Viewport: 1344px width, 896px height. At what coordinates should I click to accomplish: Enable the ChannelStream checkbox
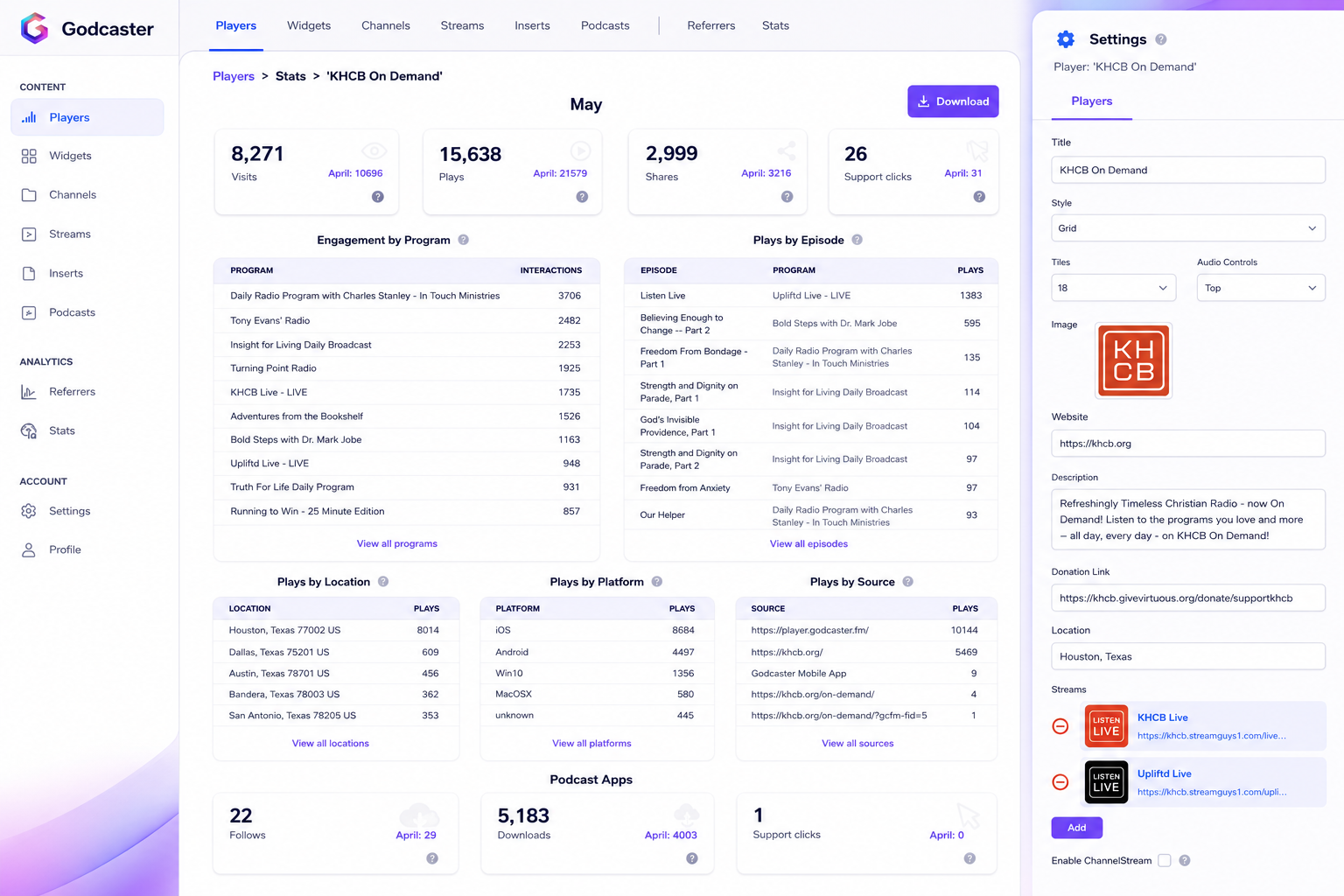tap(1165, 861)
